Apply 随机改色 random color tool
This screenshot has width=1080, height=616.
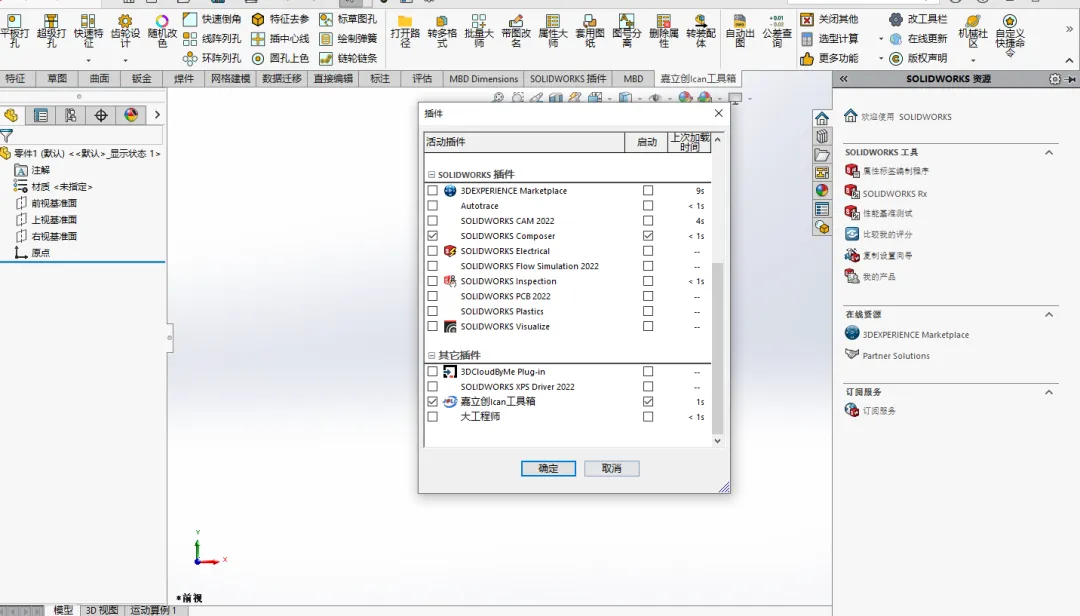click(x=163, y=31)
